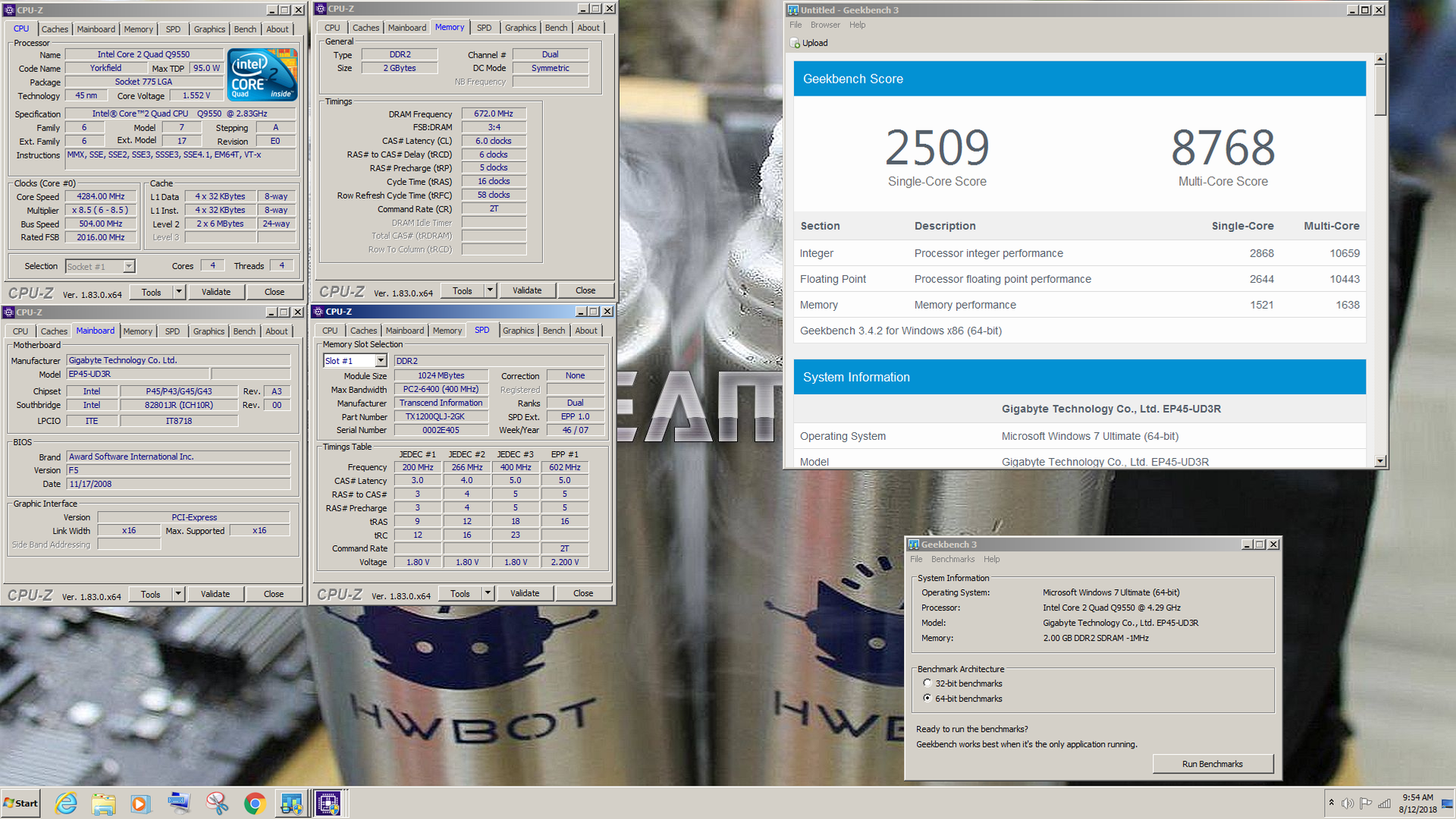Open the SPD tab in the Memory CPU-Z window
This screenshot has height=819, width=1456.
click(x=484, y=27)
